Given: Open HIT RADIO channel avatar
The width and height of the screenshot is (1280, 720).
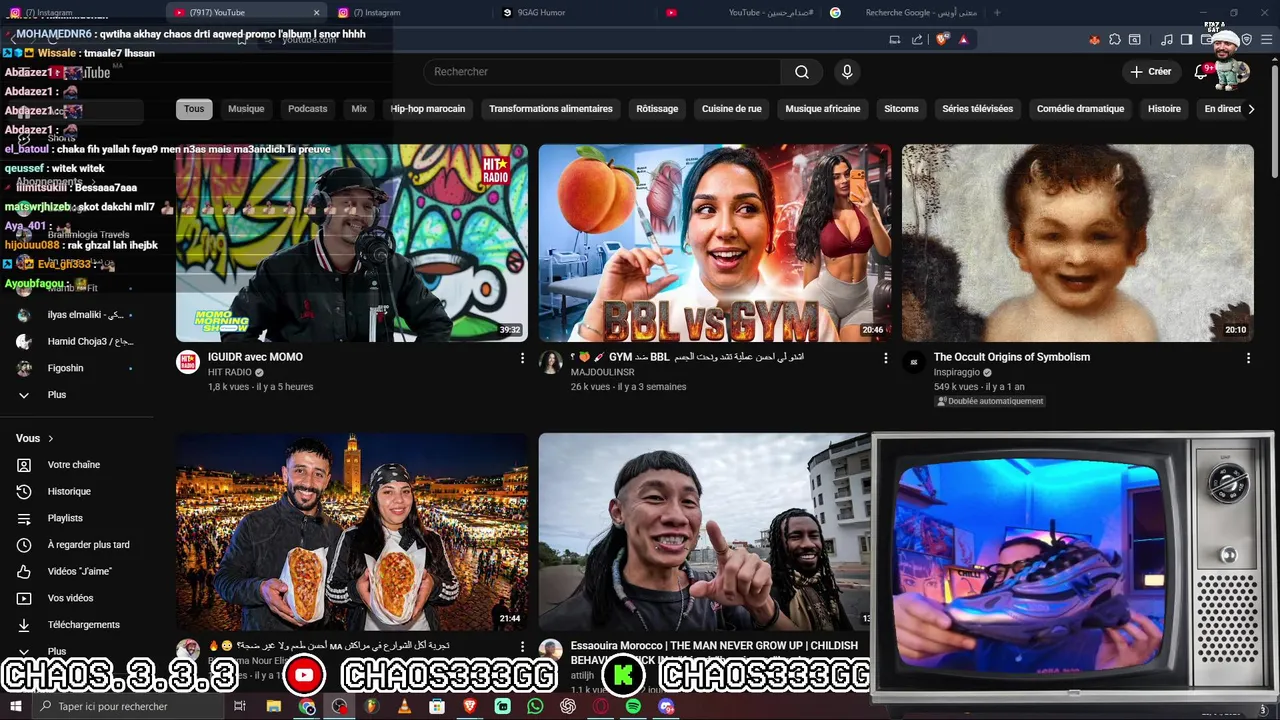Looking at the screenshot, I should [x=188, y=362].
